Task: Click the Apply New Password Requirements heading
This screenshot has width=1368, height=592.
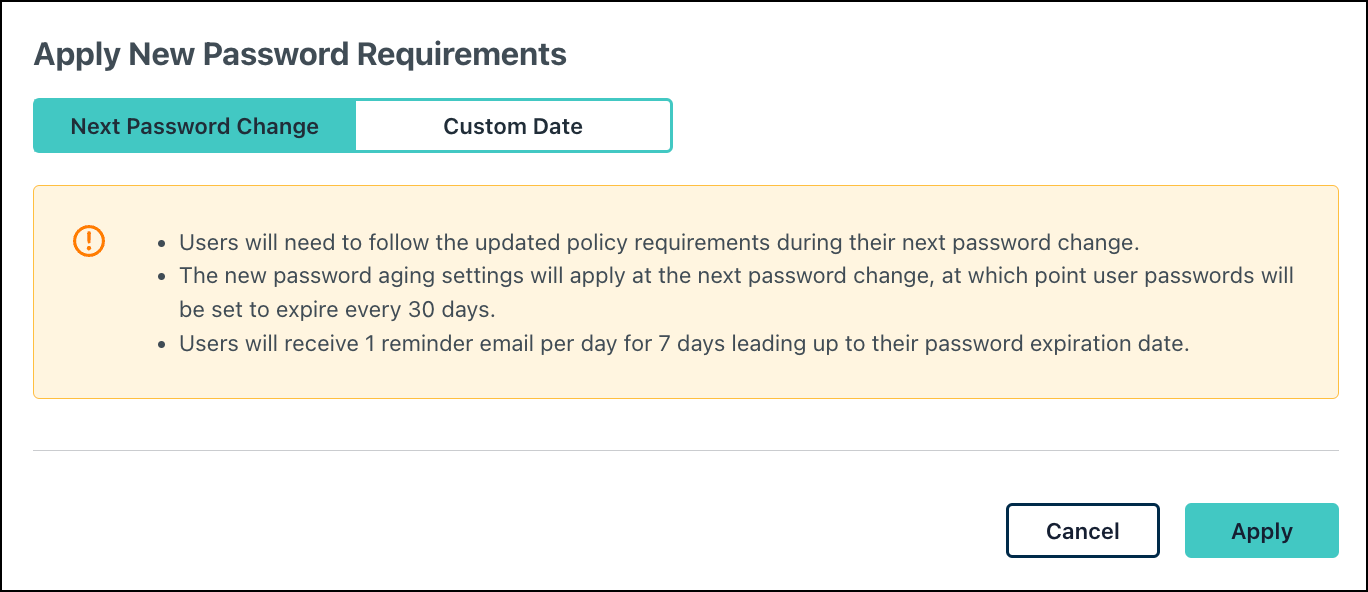Action: [300, 54]
